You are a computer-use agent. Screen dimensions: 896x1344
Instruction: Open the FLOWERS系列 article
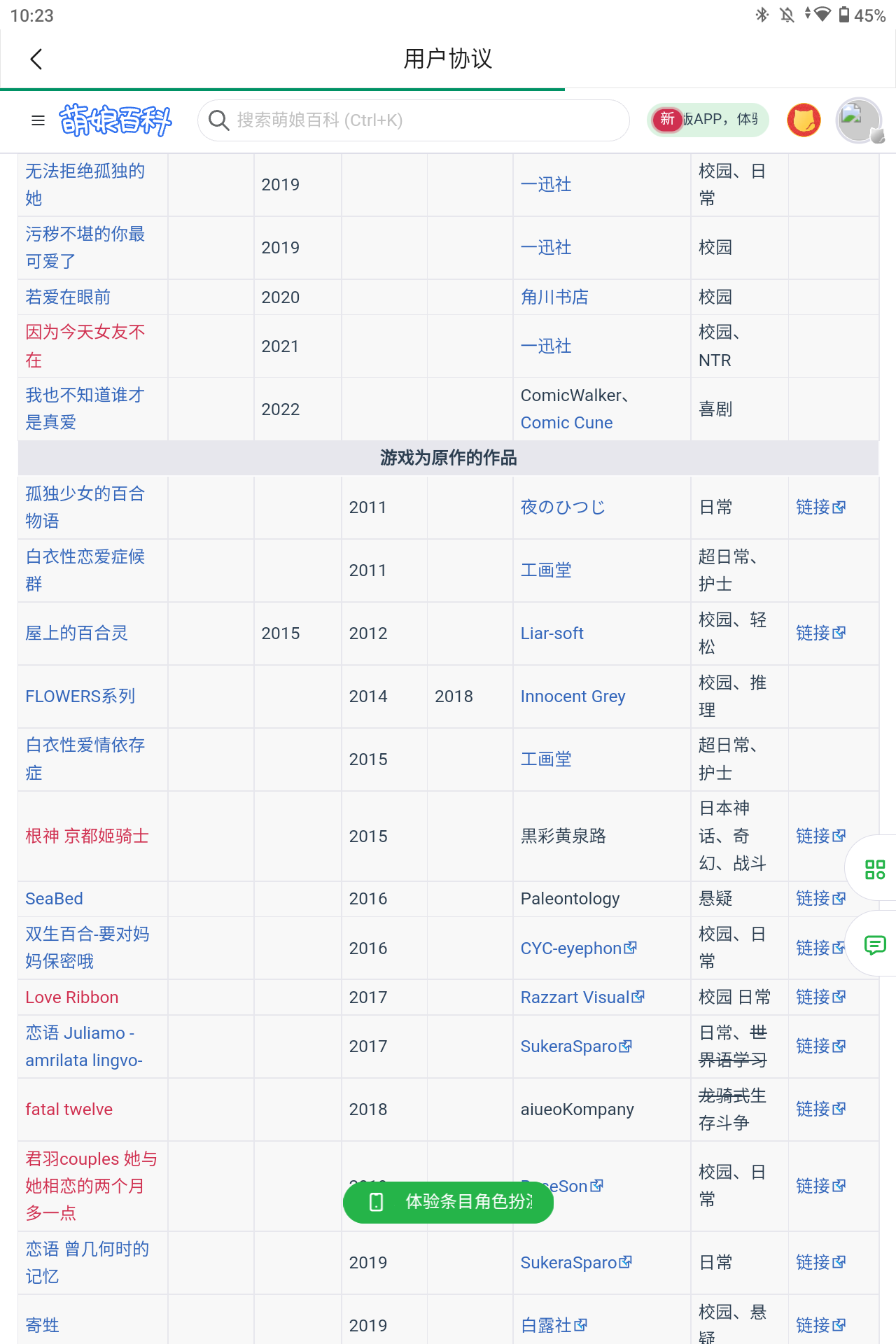pyautogui.click(x=80, y=696)
